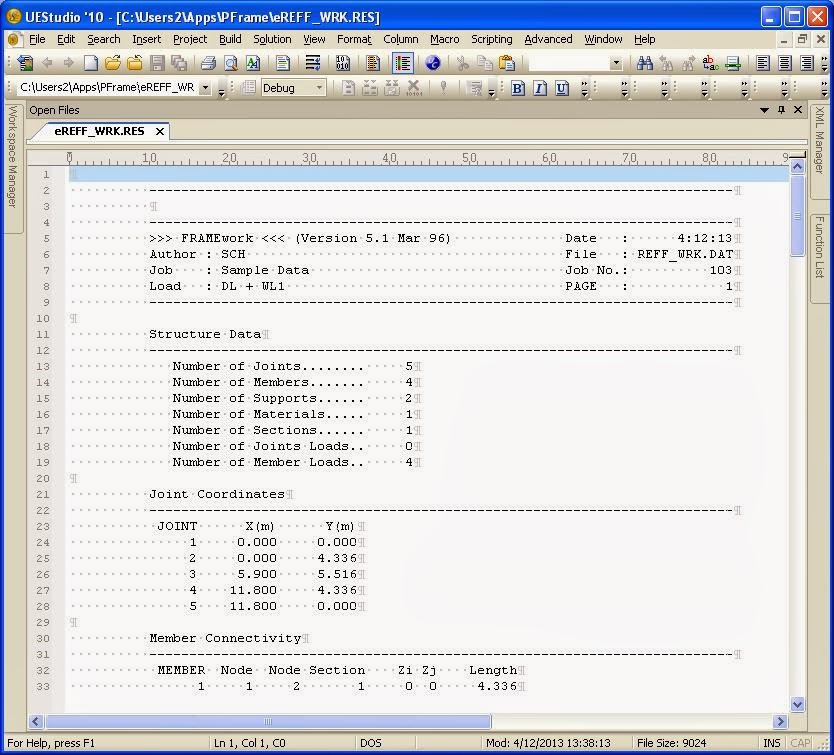Toggle hex edit mode (1010) icon

coord(343,63)
